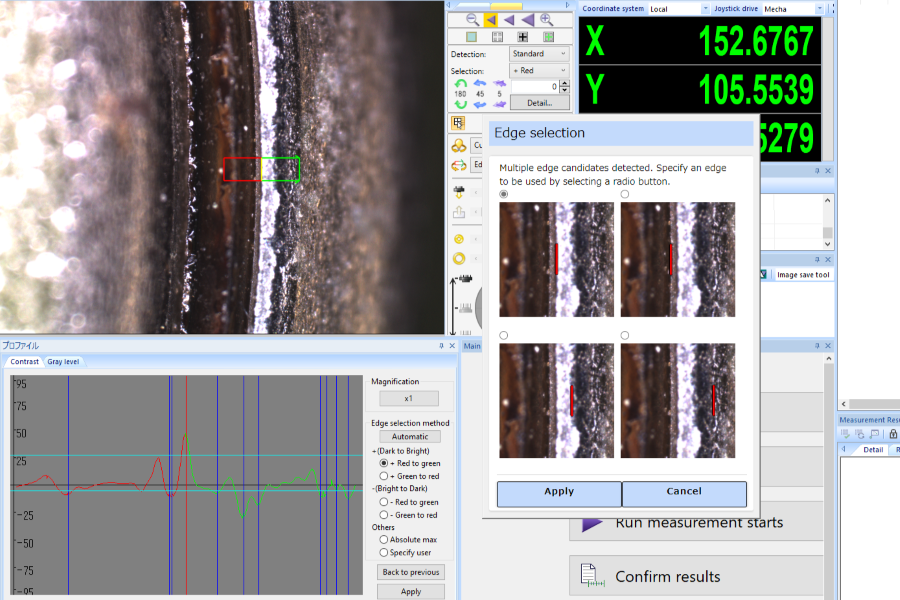The width and height of the screenshot is (900, 600).
Task: Click the three yellow circles icon
Action: pyautogui.click(x=459, y=145)
